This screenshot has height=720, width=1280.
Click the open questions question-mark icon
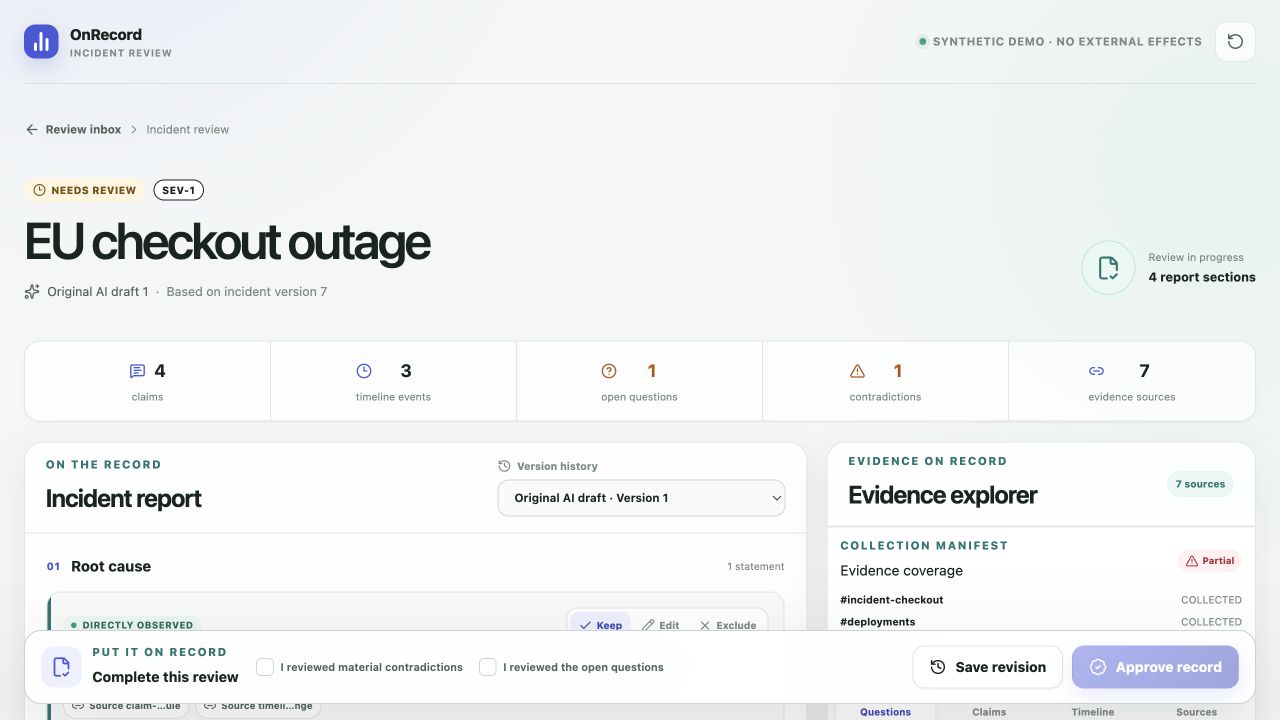click(609, 371)
